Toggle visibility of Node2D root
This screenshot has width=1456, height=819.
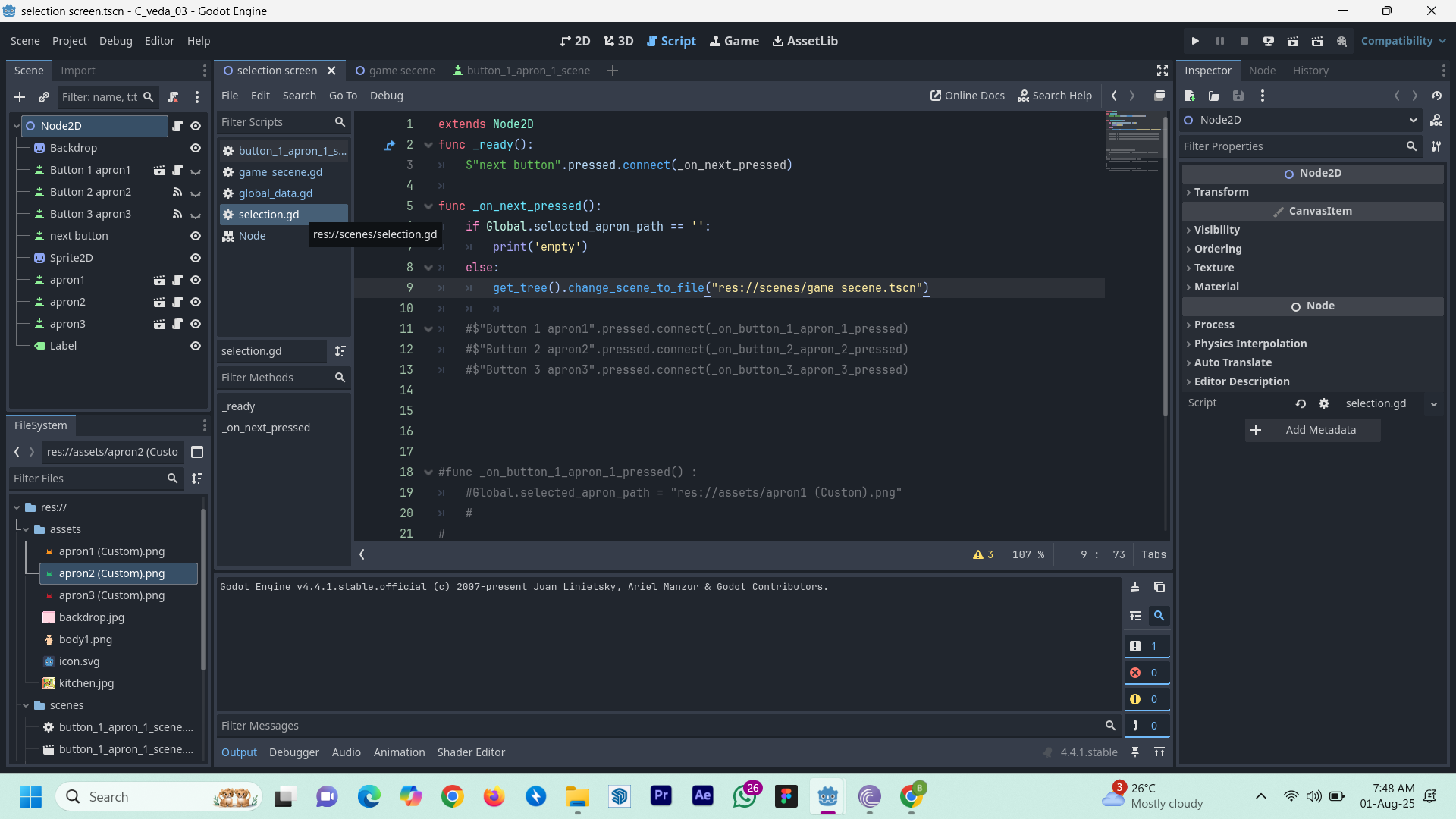196,126
